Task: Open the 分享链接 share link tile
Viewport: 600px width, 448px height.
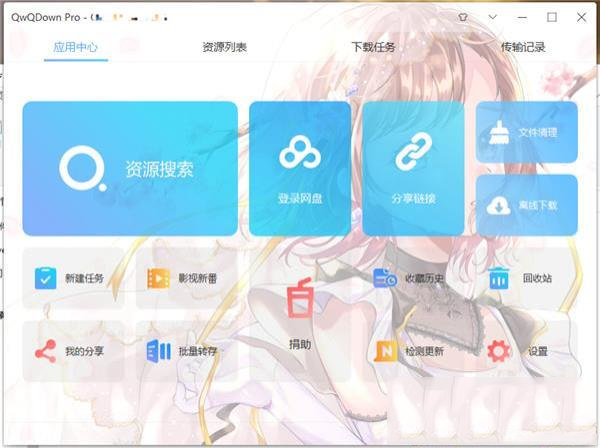Action: coord(413,154)
